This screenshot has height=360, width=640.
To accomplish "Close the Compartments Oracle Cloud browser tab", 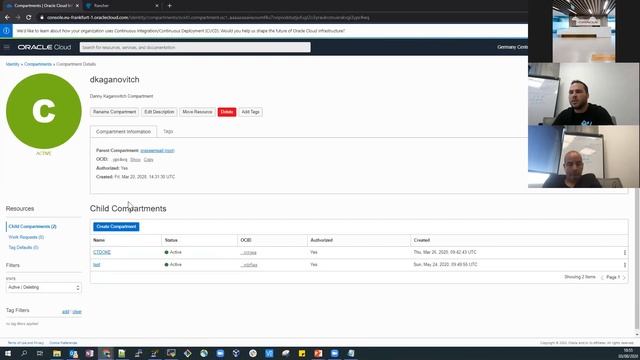I will pos(77,6).
